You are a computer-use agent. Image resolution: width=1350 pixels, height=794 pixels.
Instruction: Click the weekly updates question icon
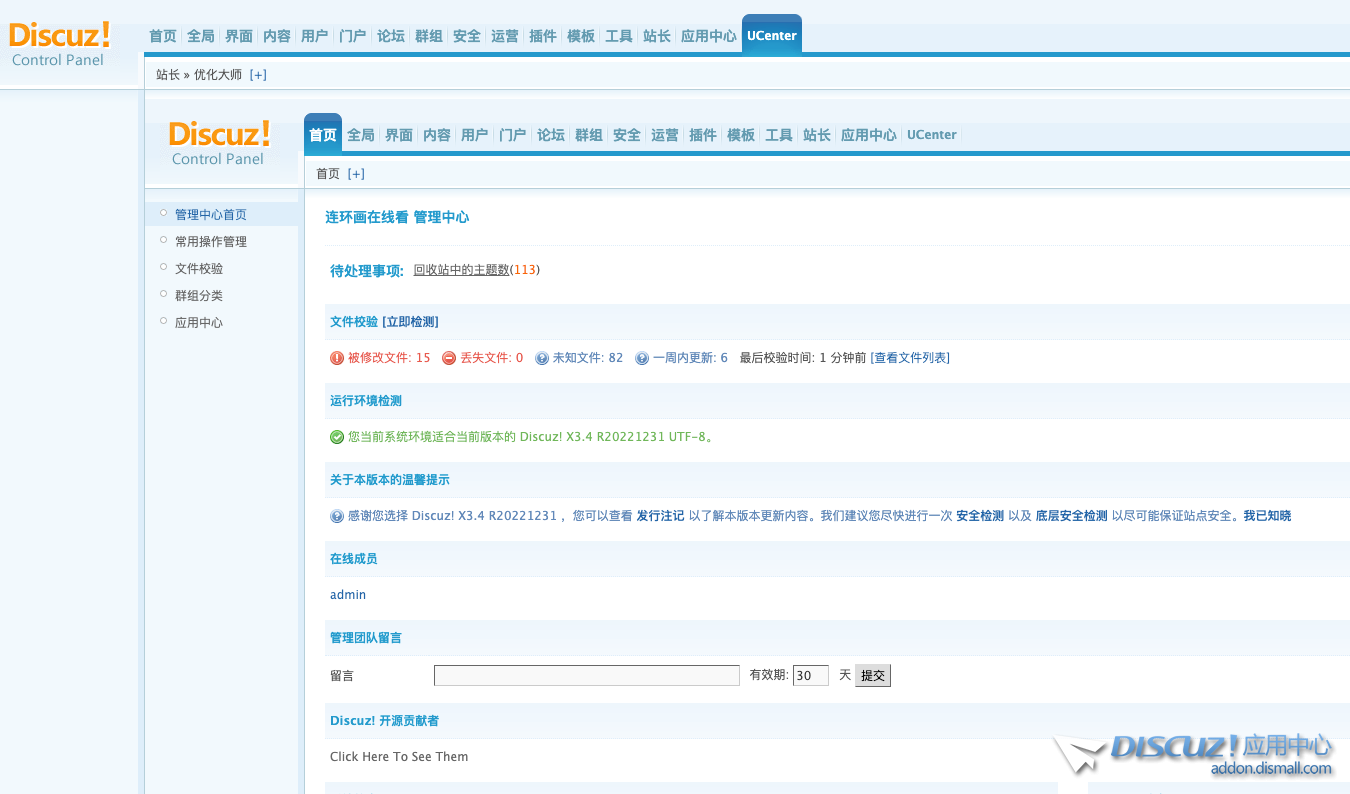(x=642, y=358)
